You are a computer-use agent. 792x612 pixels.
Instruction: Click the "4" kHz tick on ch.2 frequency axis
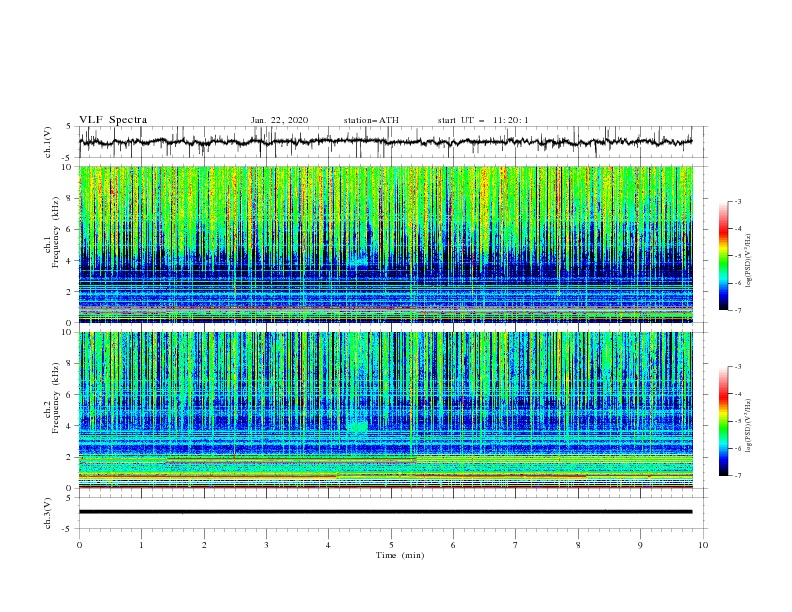pyautogui.click(x=70, y=426)
